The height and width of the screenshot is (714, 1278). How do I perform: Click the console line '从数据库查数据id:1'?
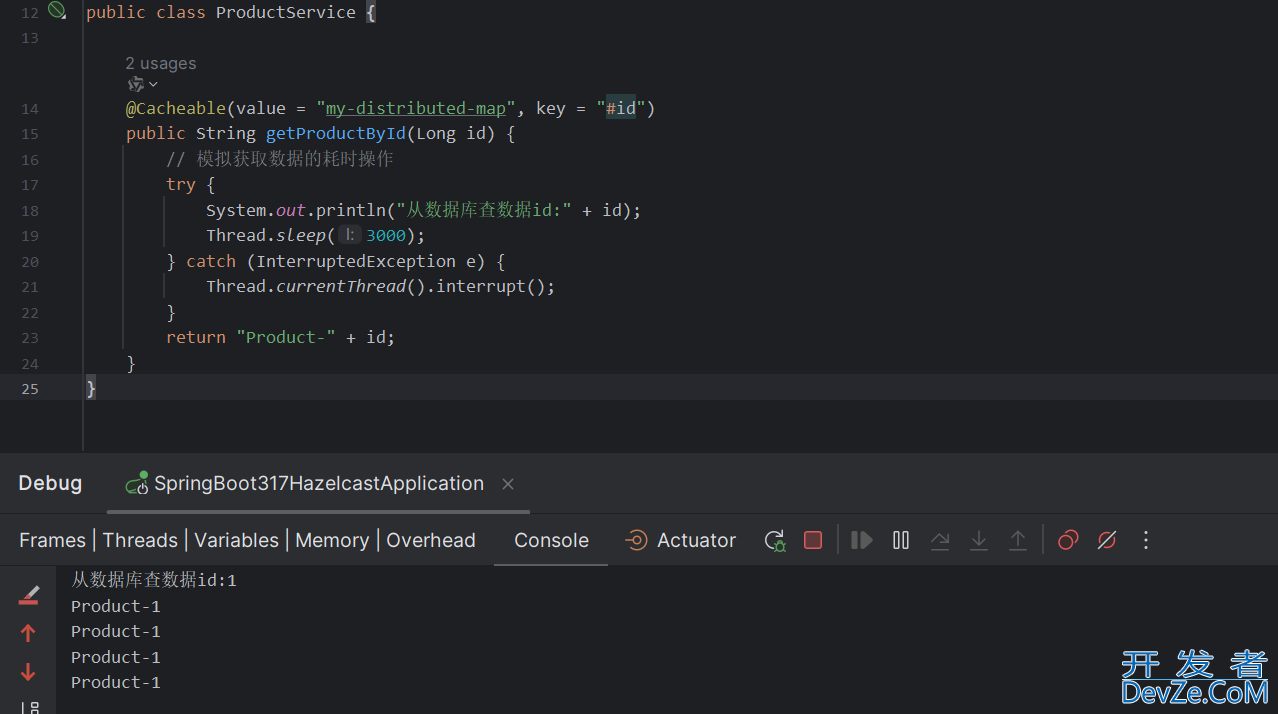[154, 580]
